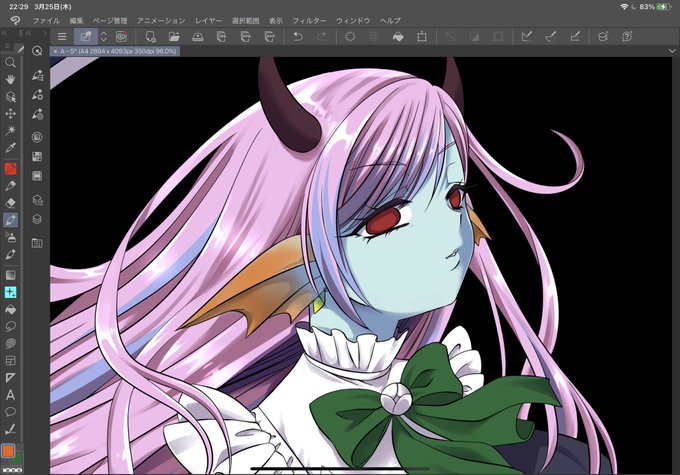Select the Decoration brush tool
Viewport: 680px width, 475px height.
pos(10,254)
